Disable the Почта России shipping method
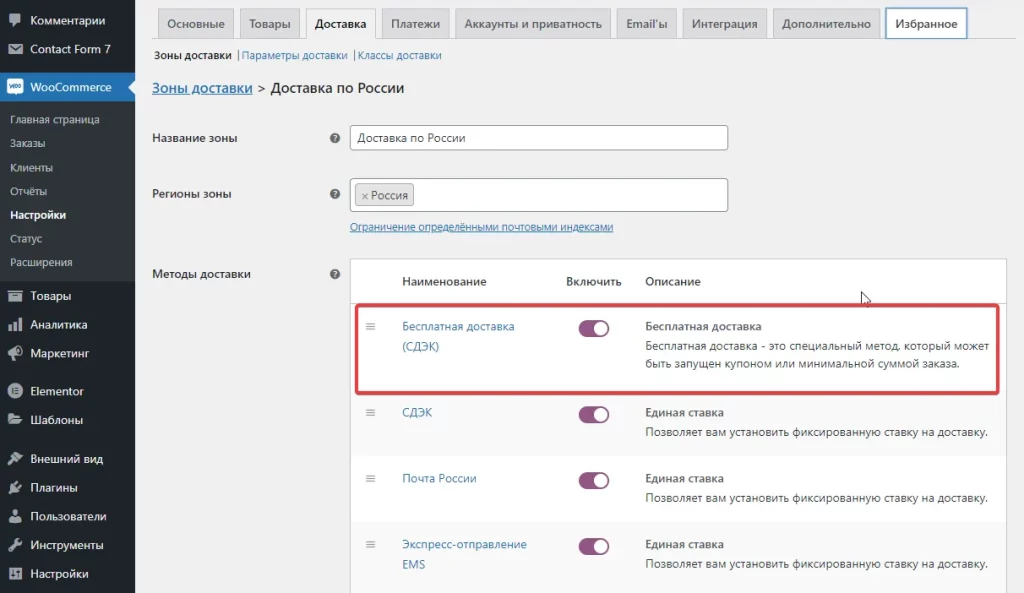The height and width of the screenshot is (593, 1024). click(x=595, y=480)
